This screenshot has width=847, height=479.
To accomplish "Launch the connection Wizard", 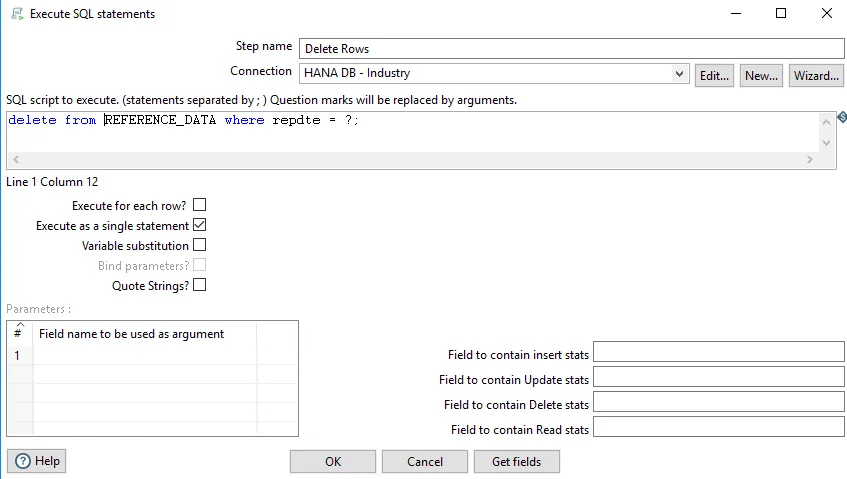I will click(815, 75).
